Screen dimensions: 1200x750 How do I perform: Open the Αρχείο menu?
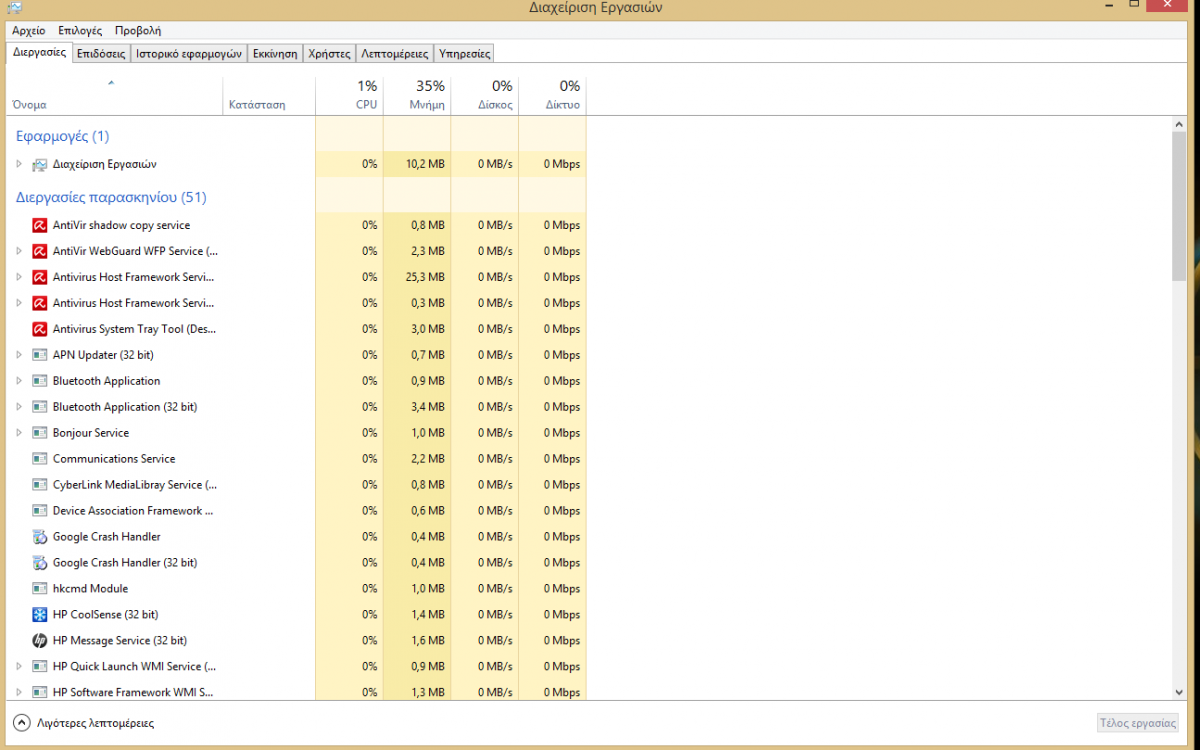(28, 31)
